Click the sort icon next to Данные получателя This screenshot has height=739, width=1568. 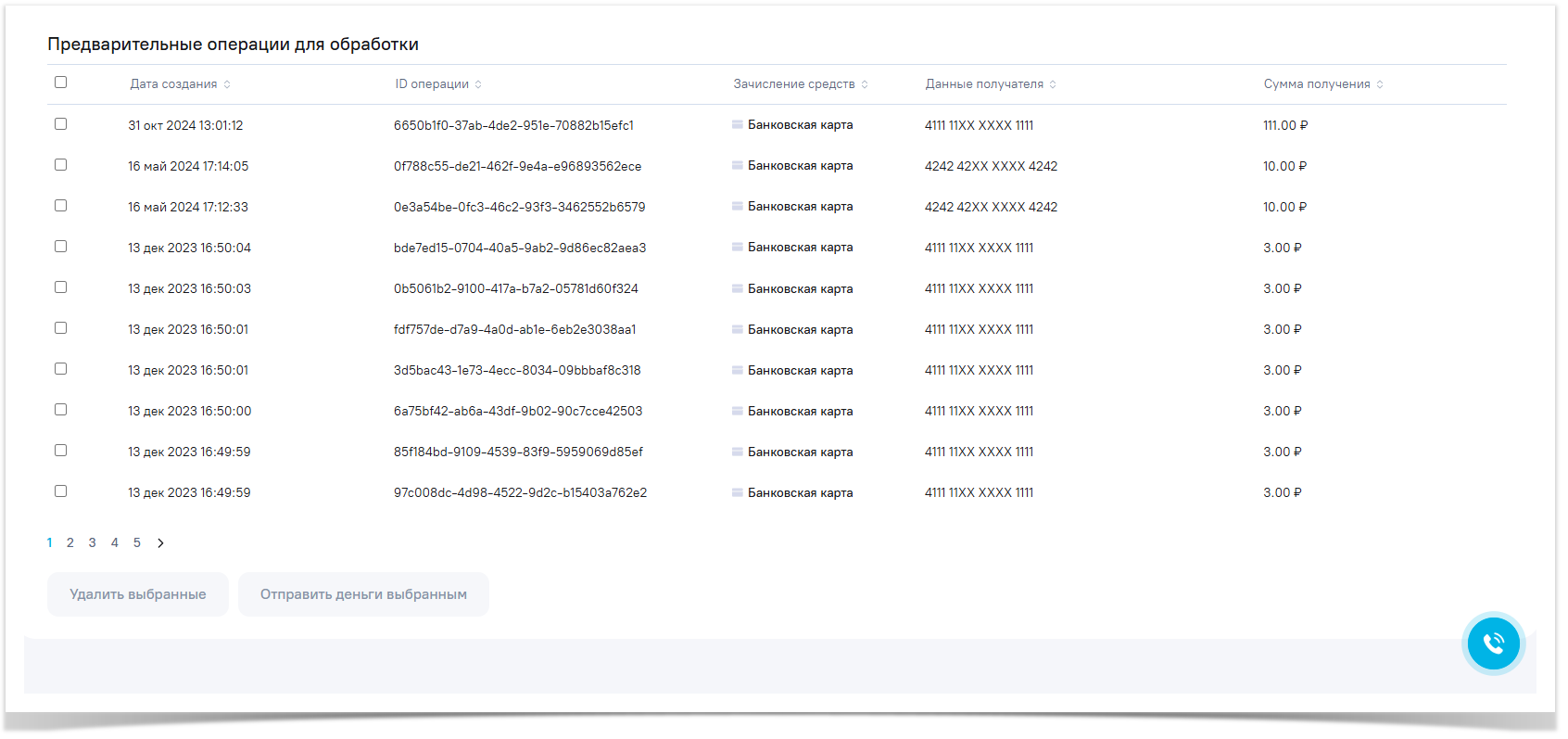(1053, 84)
